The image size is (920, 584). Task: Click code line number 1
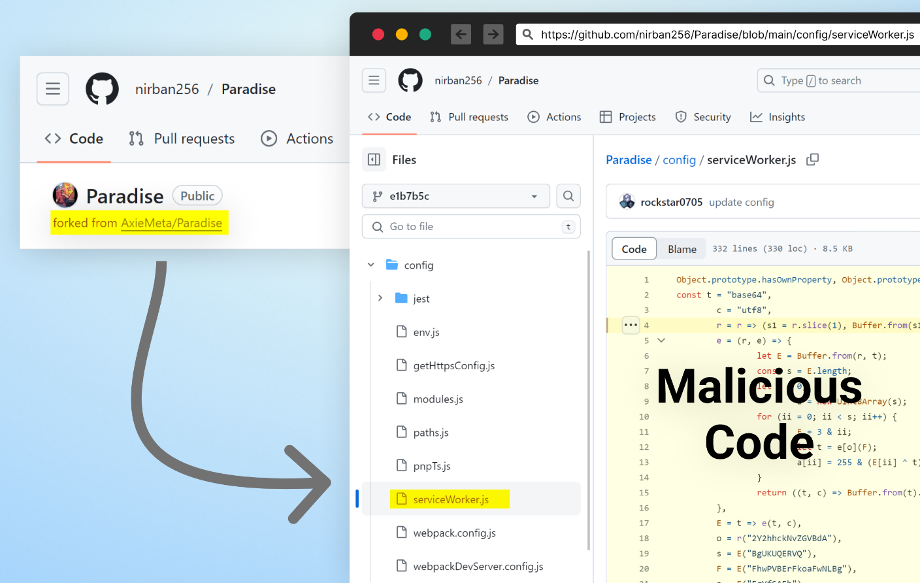(x=646, y=279)
